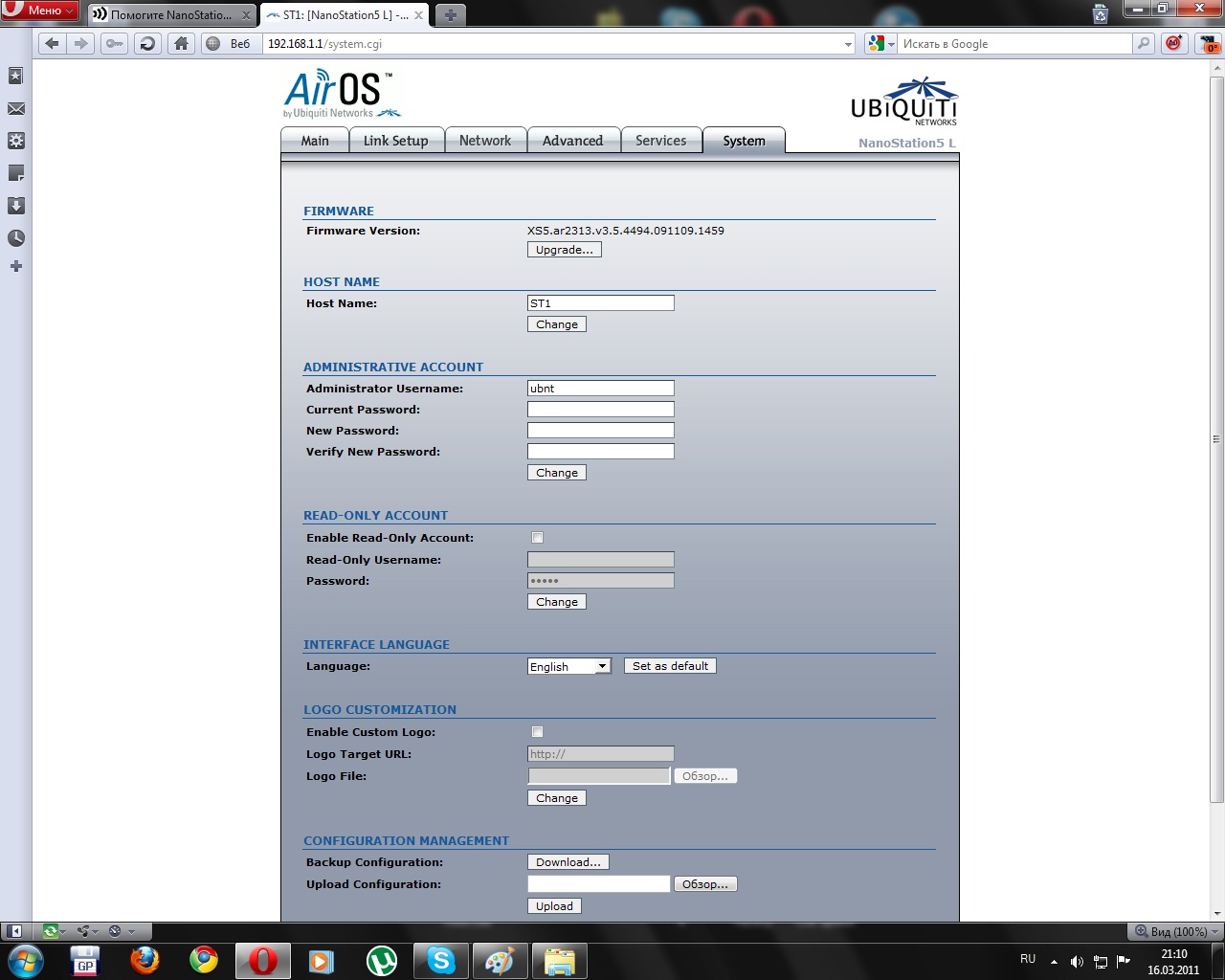Click Change under Read-Only Account

pos(557,602)
